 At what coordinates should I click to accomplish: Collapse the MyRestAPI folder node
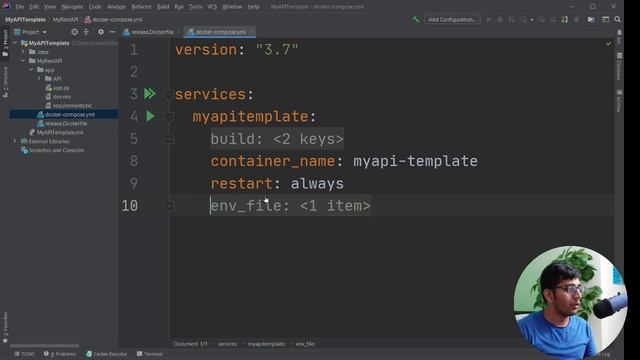[24, 61]
